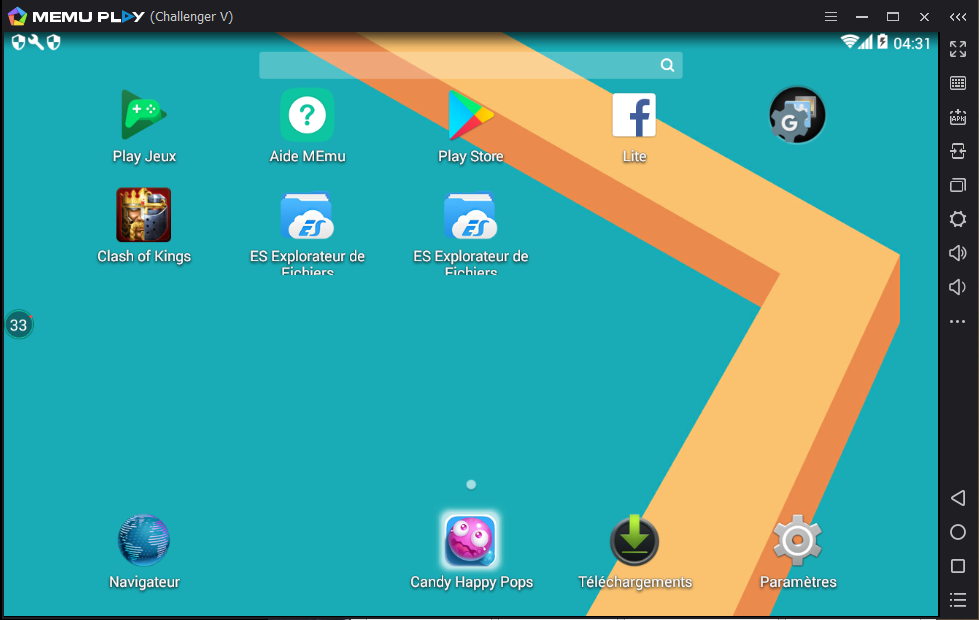Open MEmu settings gear in sidebar

tap(958, 219)
